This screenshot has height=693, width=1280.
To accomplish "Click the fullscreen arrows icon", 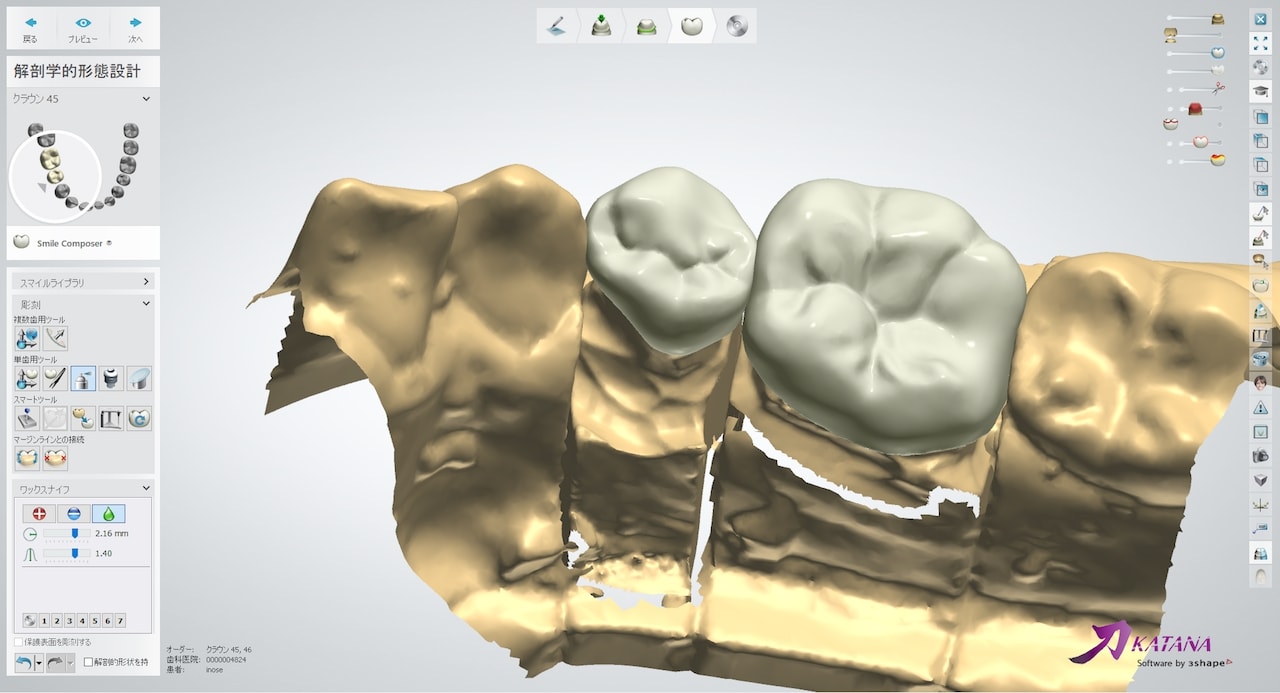I will [1260, 43].
